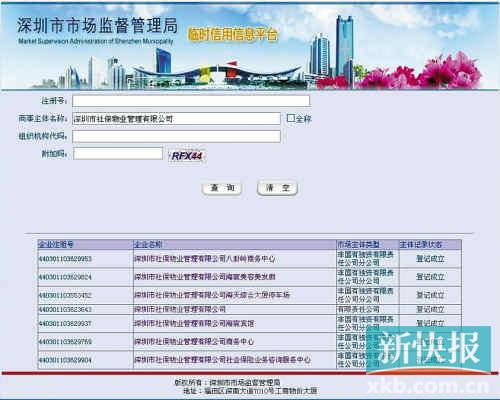Image resolution: width=500 pixels, height=400 pixels.
Task: Open the 海富宾馆 company record
Action: [x=194, y=323]
